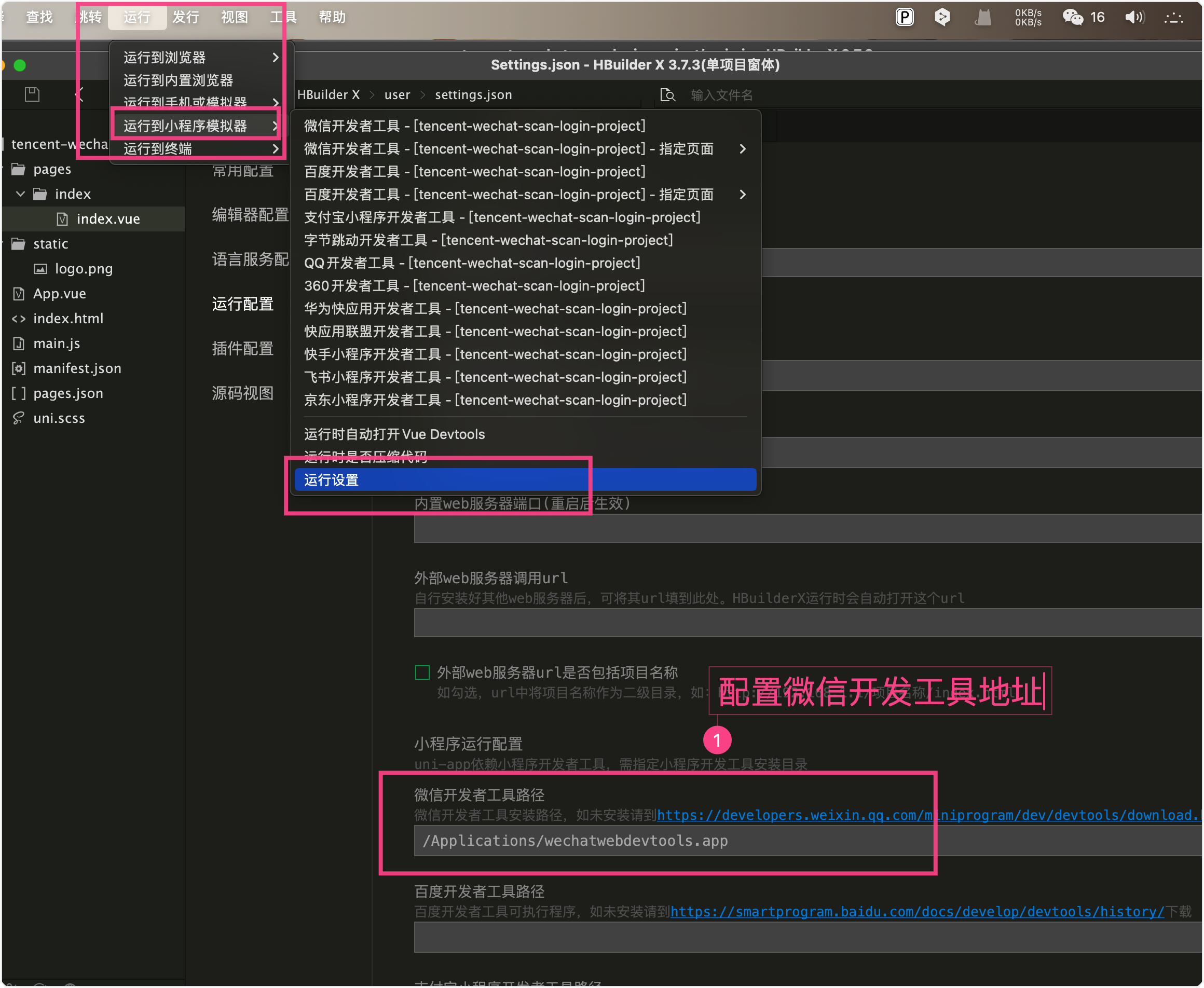Select 运行设置 menu entry
The image size is (1204, 988).
[x=525, y=480]
